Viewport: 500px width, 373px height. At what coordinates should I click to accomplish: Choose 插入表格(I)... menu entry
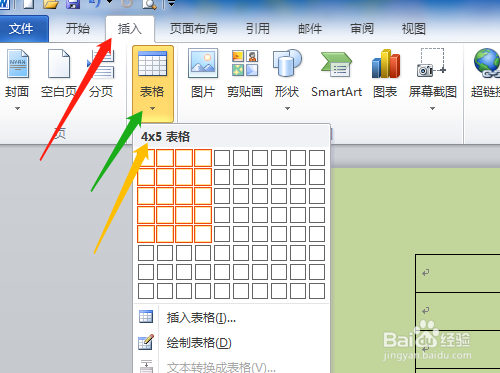[231, 318]
